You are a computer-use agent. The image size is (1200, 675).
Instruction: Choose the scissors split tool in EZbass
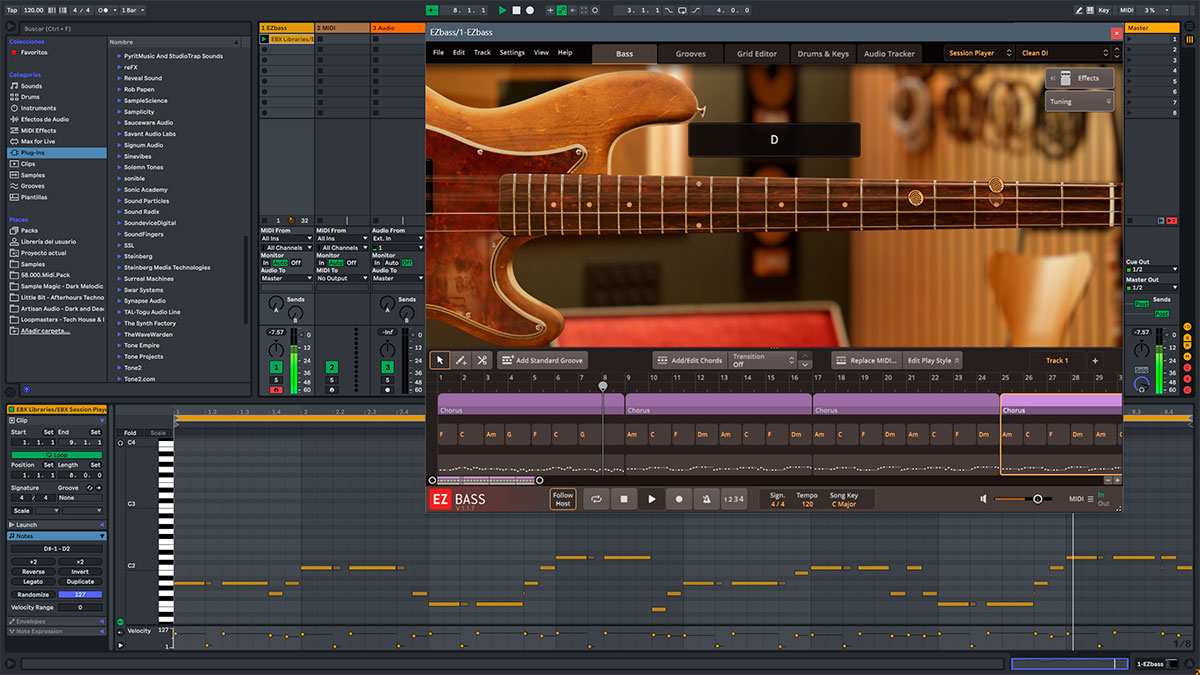(x=482, y=360)
